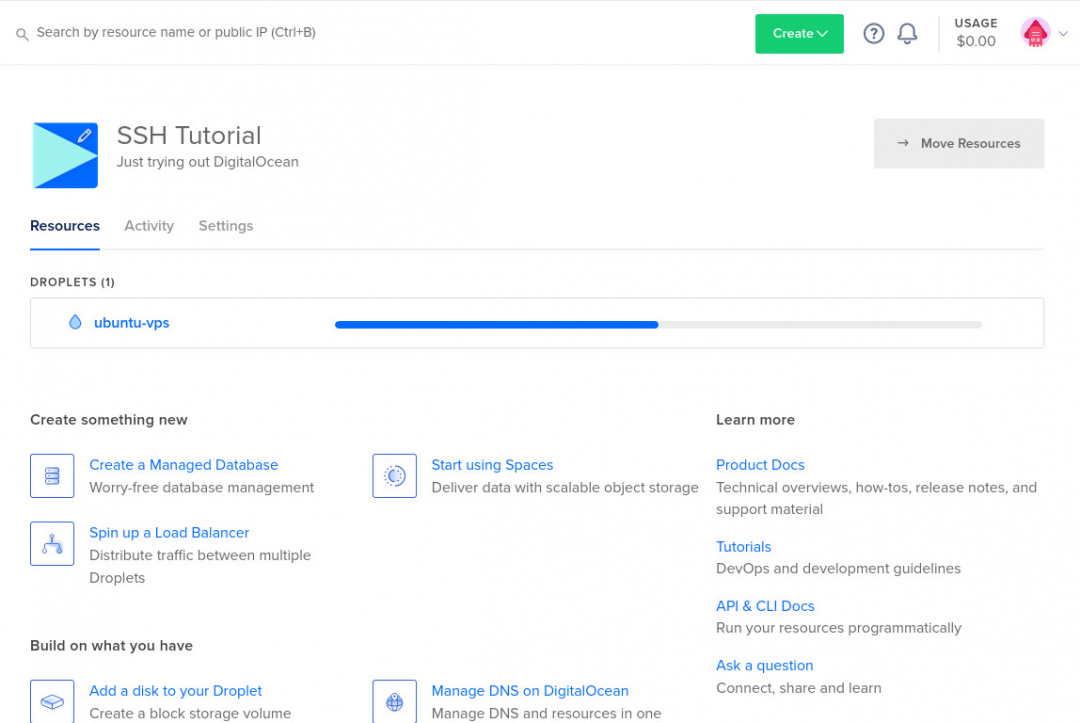The height and width of the screenshot is (723, 1080).
Task: Click the search magnifier icon
Action: (22, 34)
